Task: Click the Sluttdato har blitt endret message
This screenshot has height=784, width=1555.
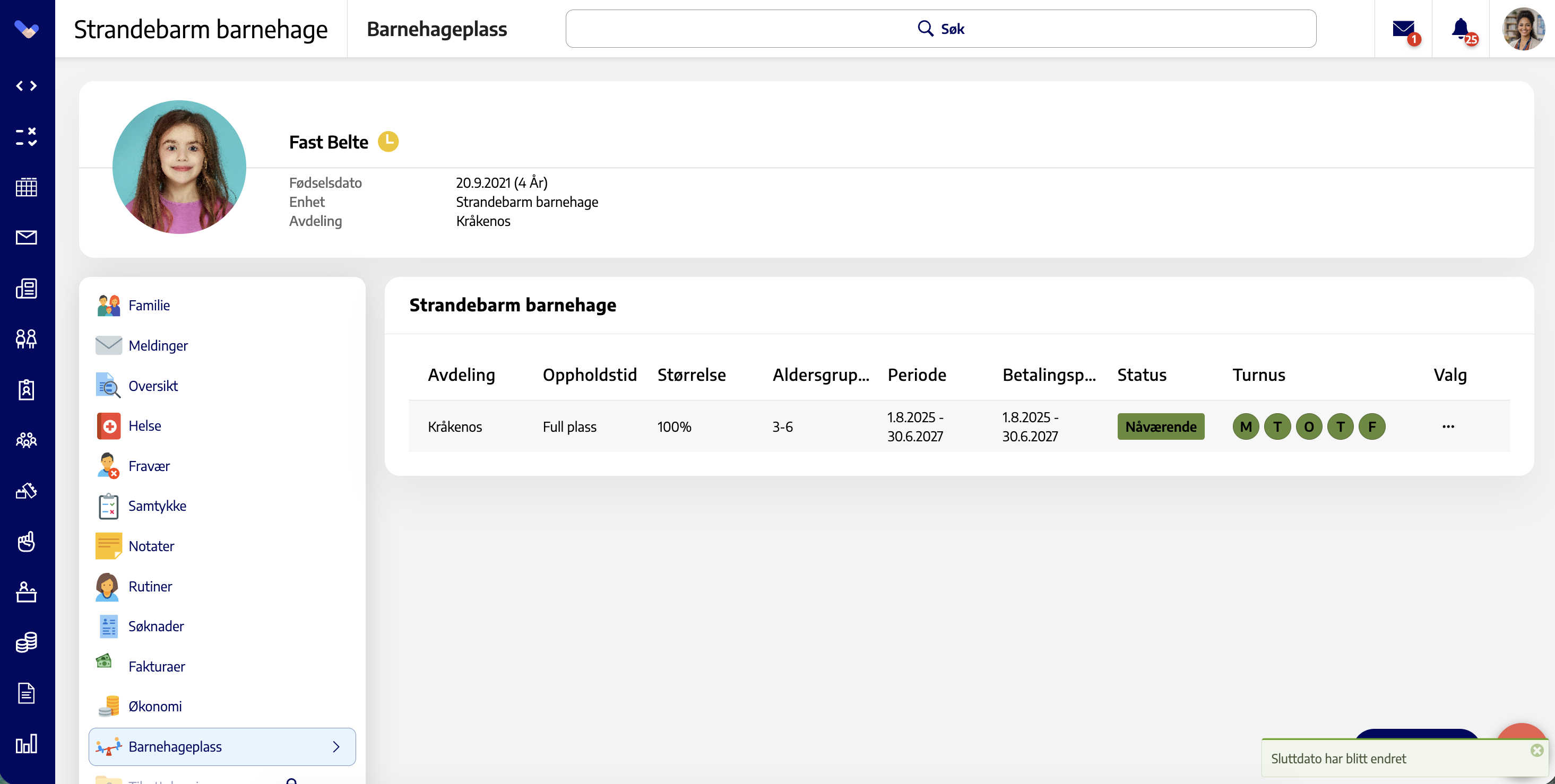Action: pyautogui.click(x=1338, y=759)
